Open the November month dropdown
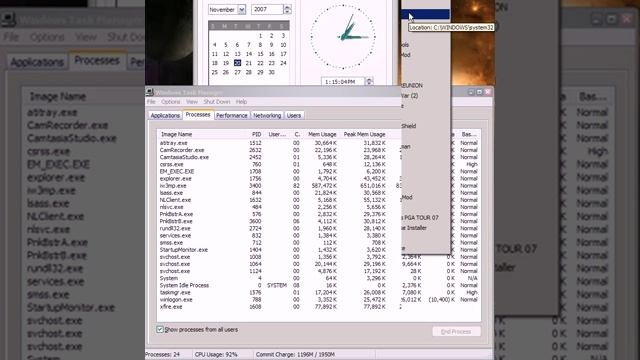Screen dimensions: 640x360 pos(242,9)
